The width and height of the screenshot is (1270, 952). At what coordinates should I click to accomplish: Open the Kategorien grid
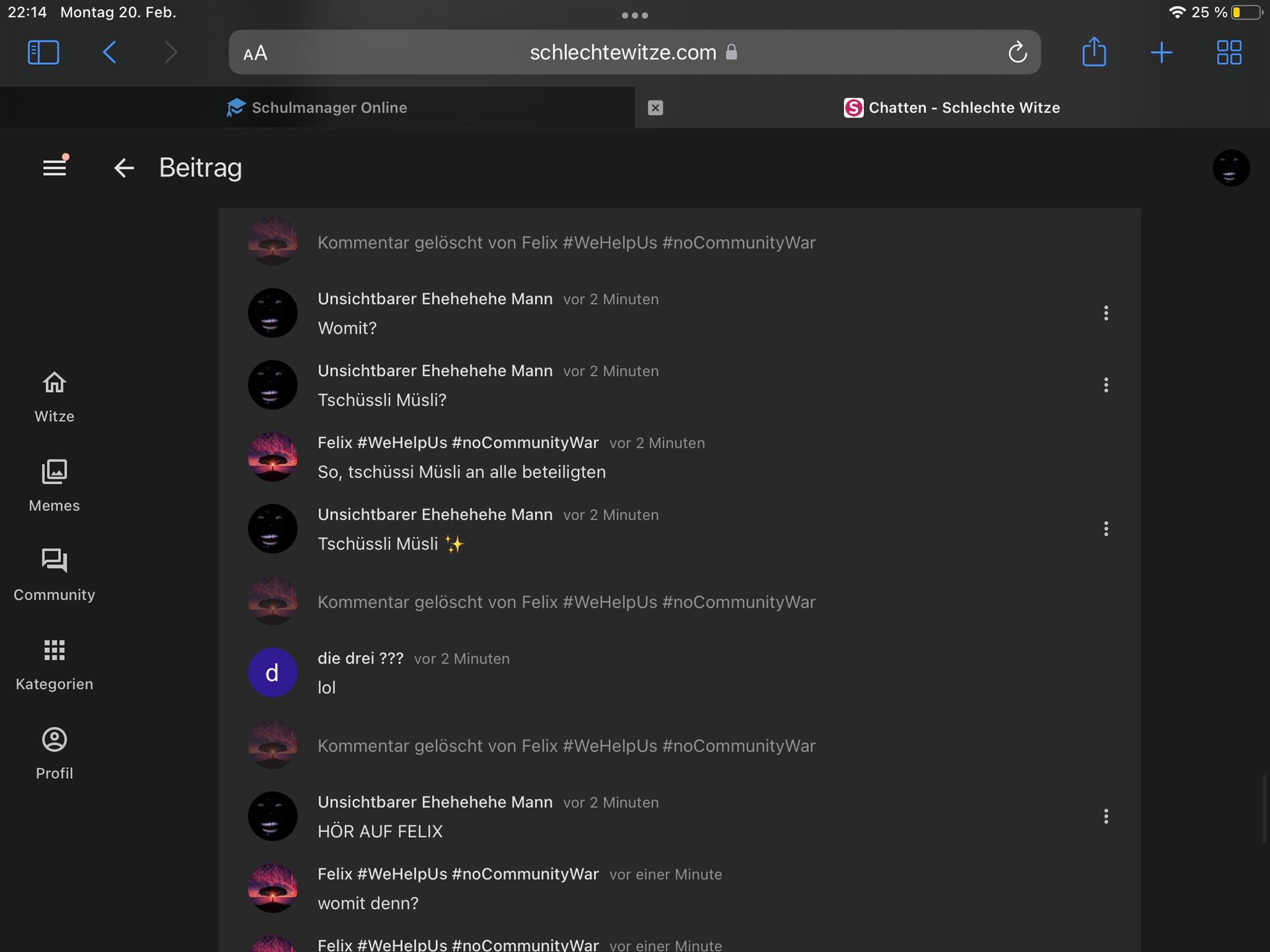click(54, 664)
